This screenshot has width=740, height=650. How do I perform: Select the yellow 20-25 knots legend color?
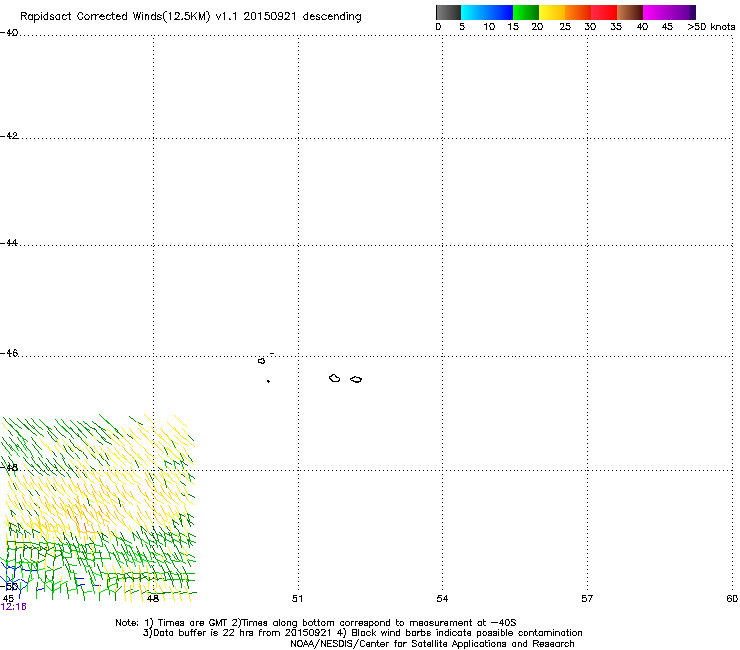click(x=552, y=12)
